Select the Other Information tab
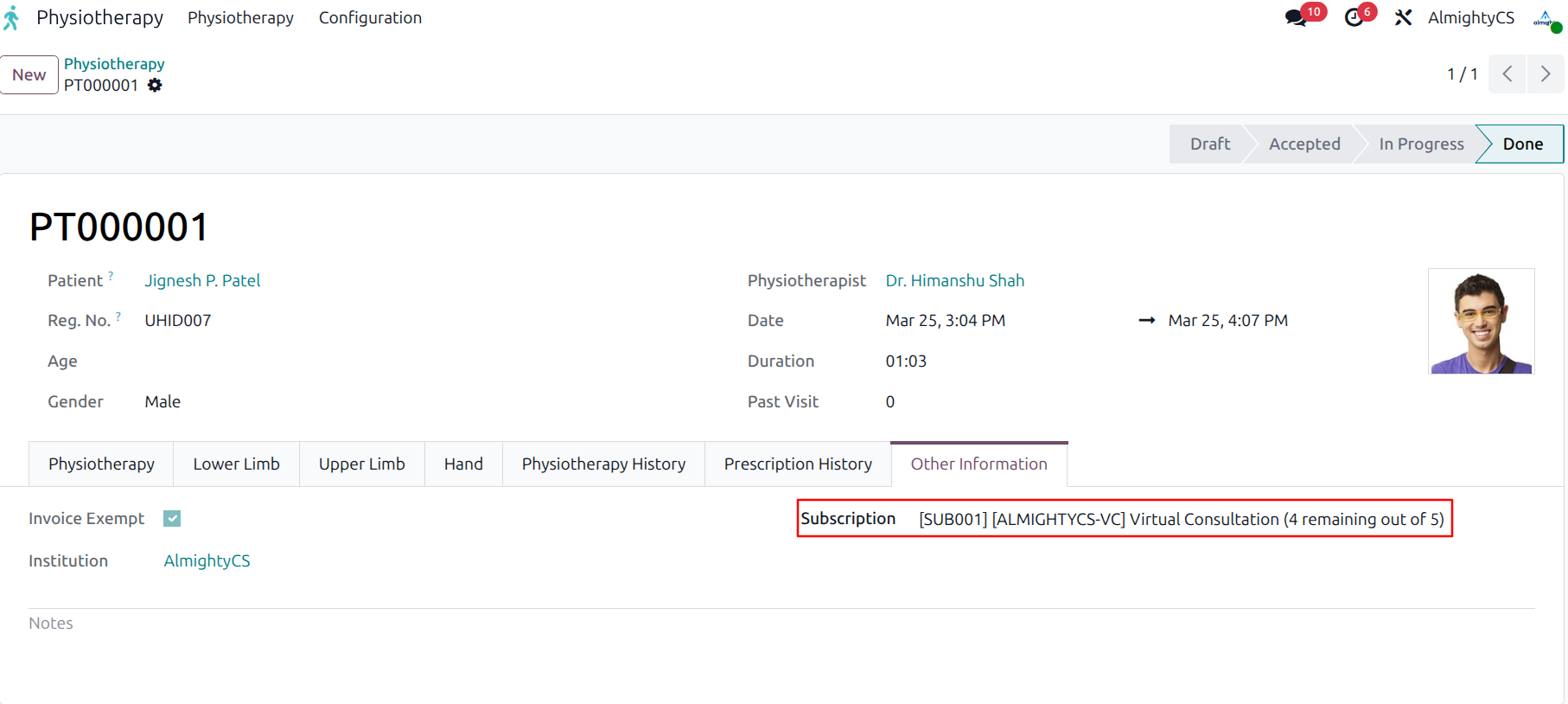The image size is (1568, 704). [978, 464]
